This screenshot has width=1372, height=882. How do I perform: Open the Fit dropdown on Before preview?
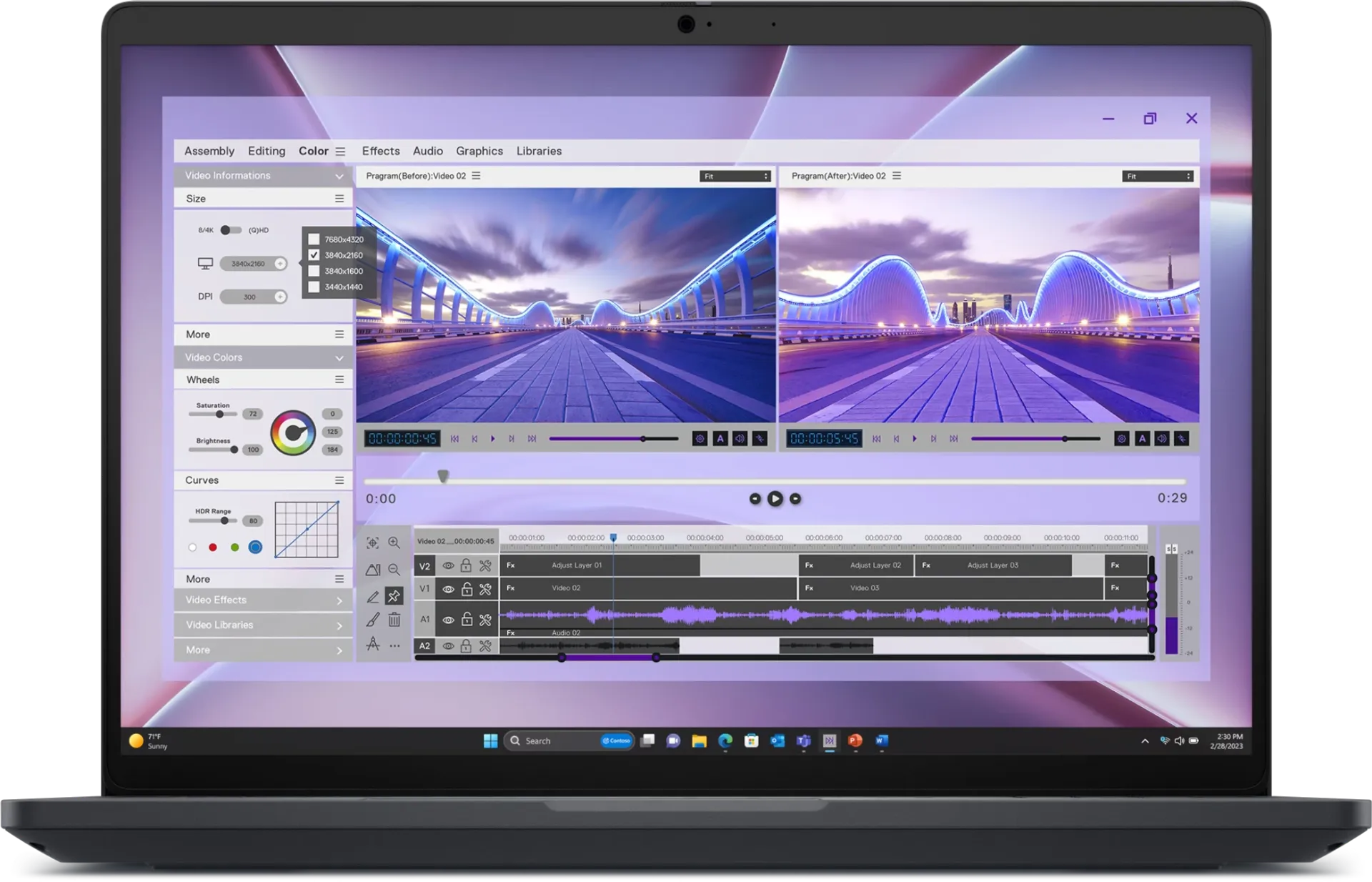tap(735, 176)
